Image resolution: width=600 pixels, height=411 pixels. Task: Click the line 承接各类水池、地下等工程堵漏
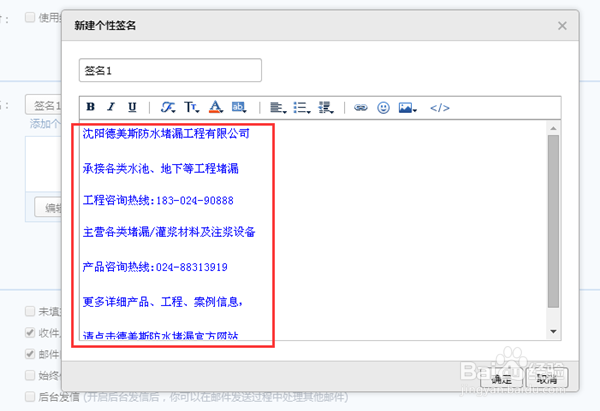coord(161,168)
